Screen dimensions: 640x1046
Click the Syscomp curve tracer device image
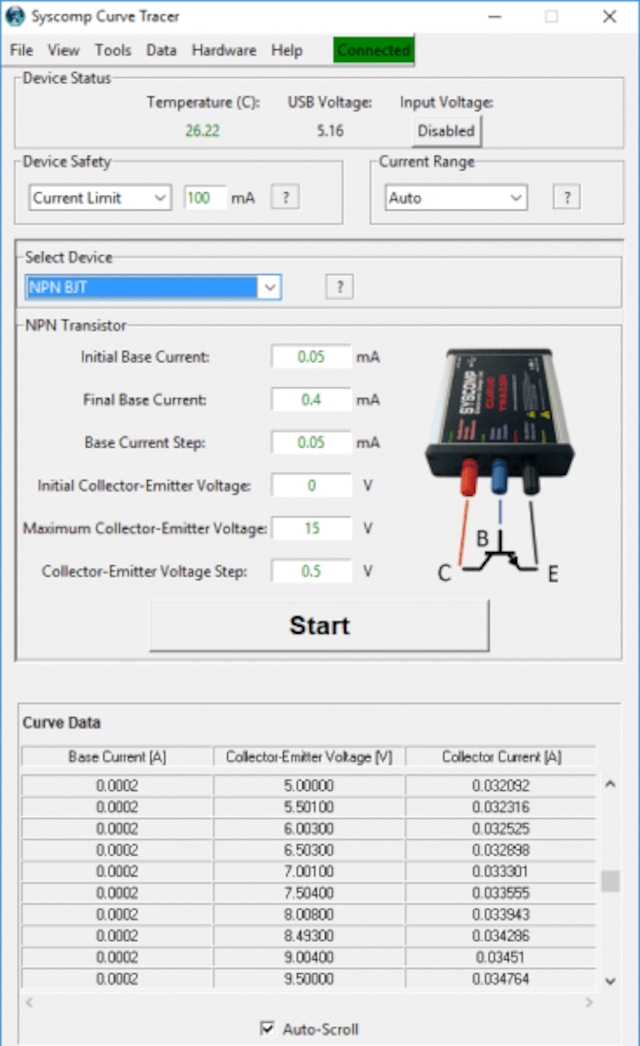tap(500, 420)
